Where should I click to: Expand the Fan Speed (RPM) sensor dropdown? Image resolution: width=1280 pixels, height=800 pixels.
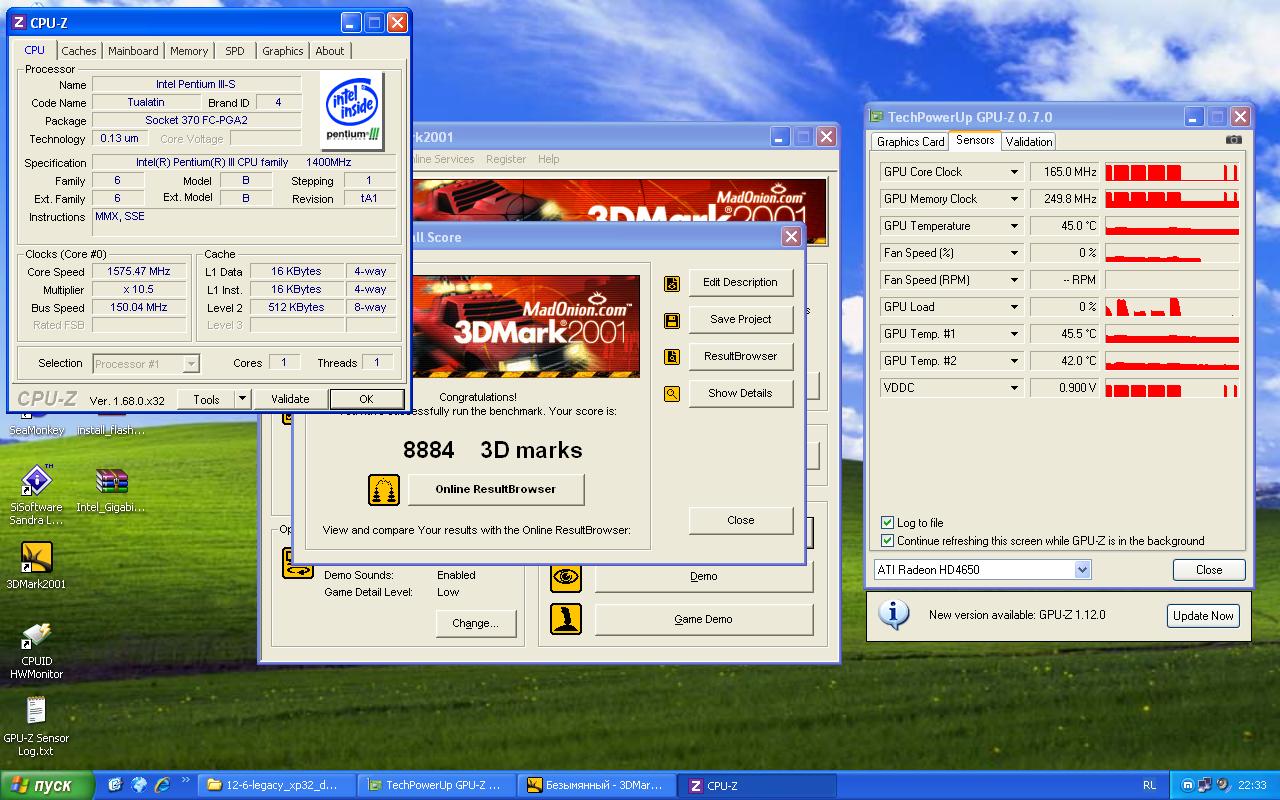[x=1014, y=280]
